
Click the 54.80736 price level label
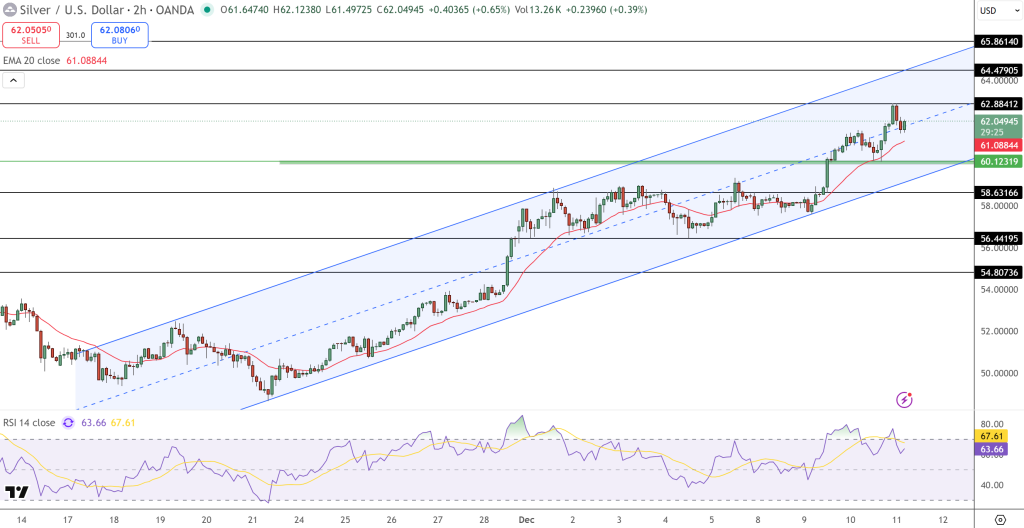999,272
